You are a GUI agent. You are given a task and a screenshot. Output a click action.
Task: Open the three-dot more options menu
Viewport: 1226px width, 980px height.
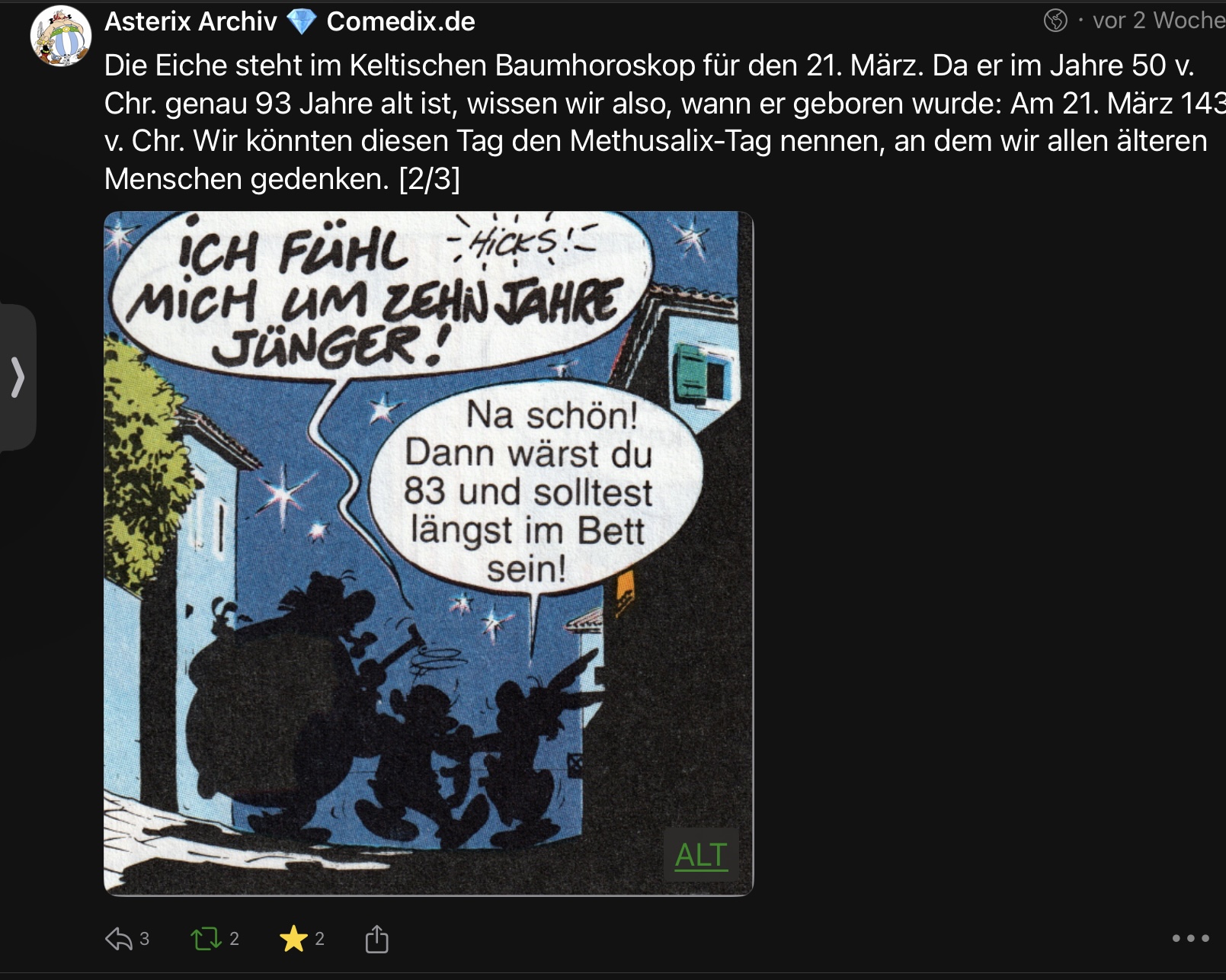pos(1190,938)
